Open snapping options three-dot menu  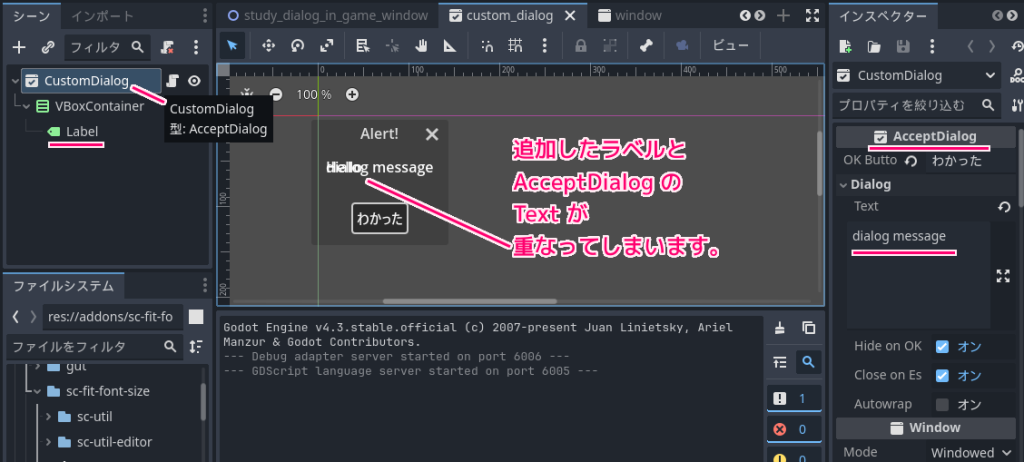click(x=545, y=45)
